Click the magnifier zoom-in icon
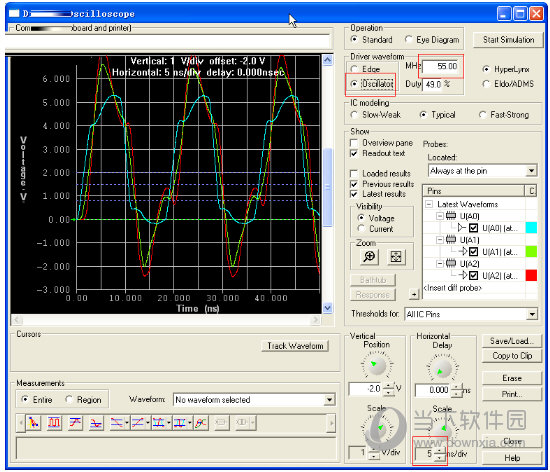Image resolution: width=550 pixels, height=472 pixels. (x=369, y=257)
